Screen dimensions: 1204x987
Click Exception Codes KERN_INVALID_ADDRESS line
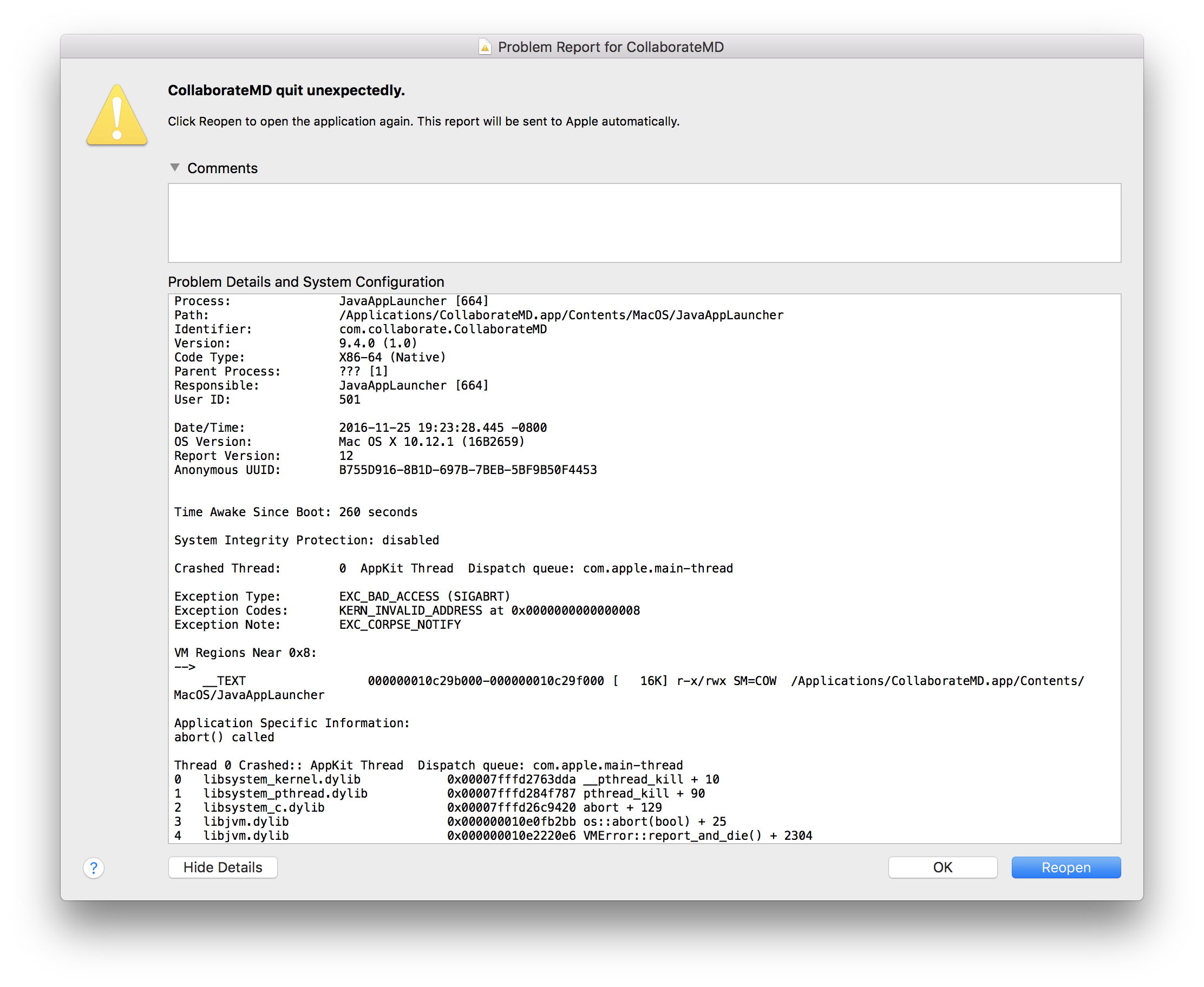coord(407,610)
